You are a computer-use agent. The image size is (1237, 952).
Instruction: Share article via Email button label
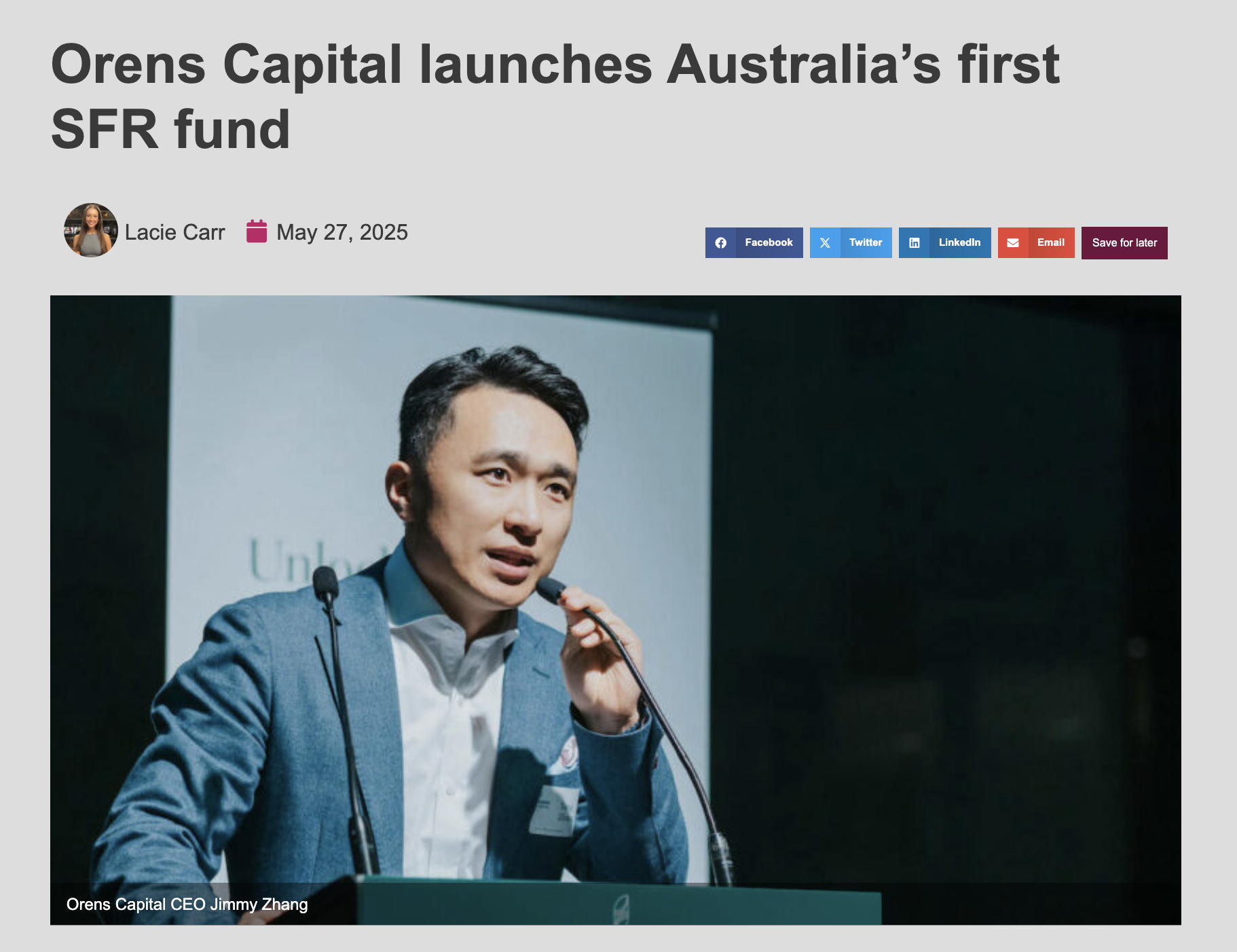tap(1050, 242)
